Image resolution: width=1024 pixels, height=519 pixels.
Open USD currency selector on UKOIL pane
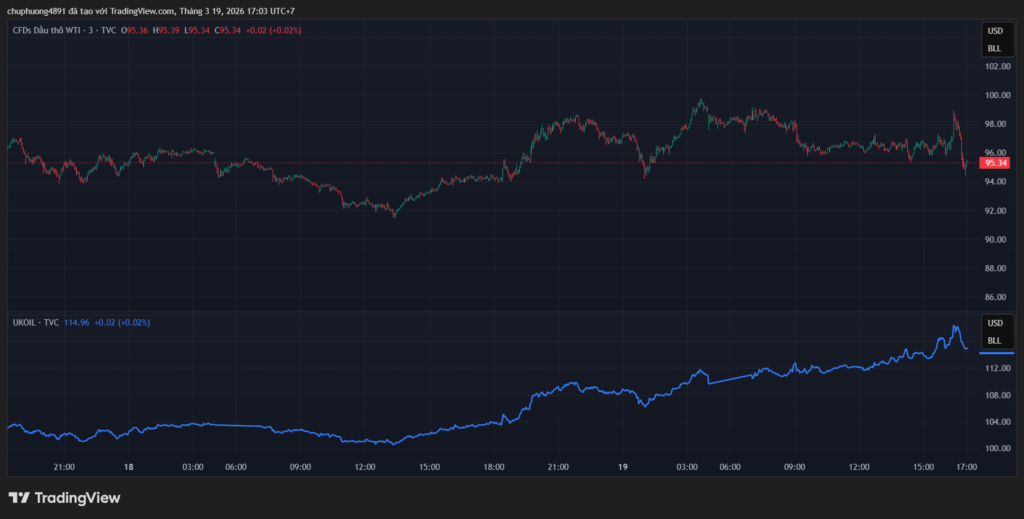click(x=994, y=323)
